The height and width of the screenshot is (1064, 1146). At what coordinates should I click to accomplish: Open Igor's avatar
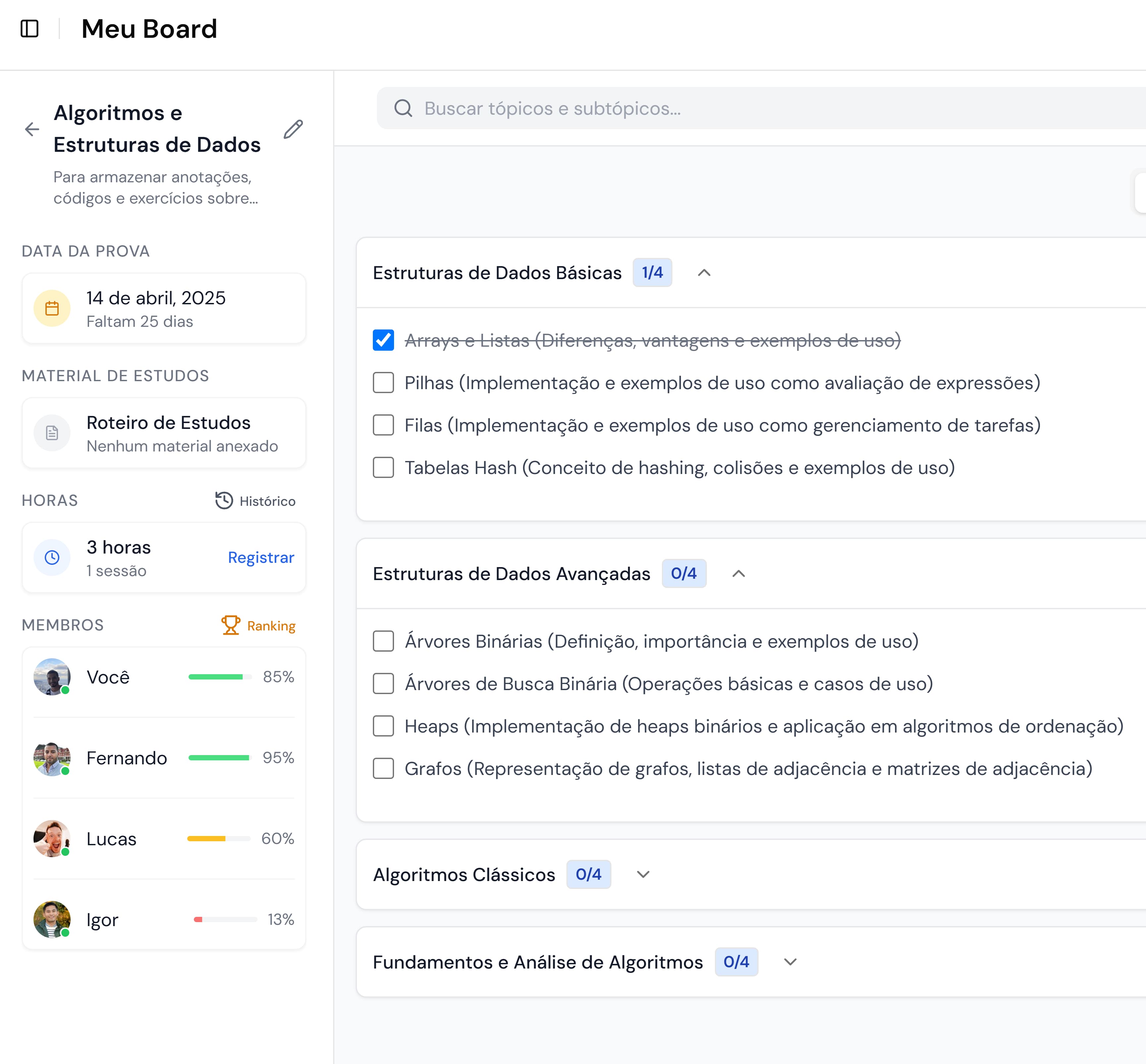[x=52, y=919]
